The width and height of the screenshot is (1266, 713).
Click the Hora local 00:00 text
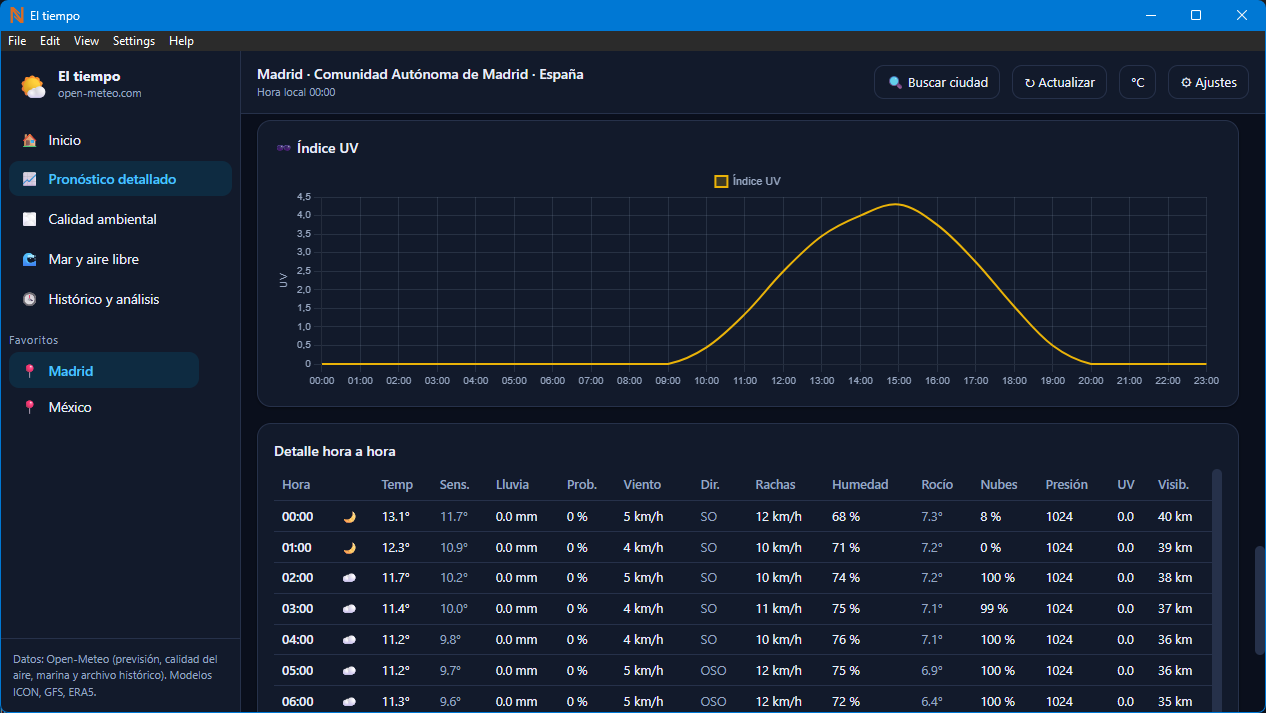(296, 92)
